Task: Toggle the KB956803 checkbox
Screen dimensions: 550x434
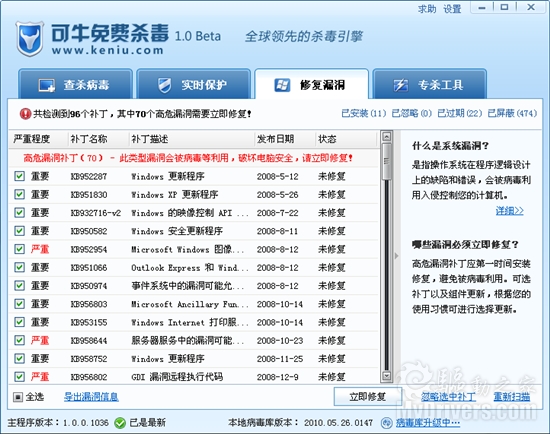Action: pos(19,304)
